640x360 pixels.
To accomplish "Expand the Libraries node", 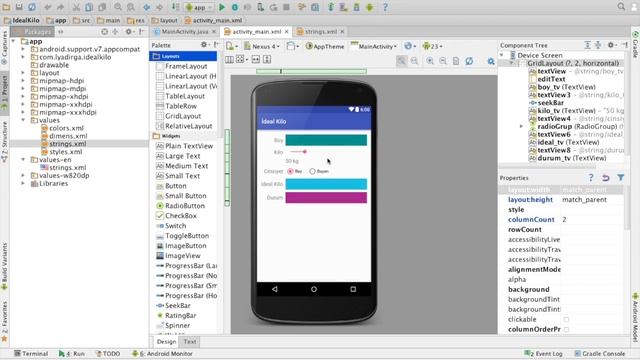I will (23, 183).
